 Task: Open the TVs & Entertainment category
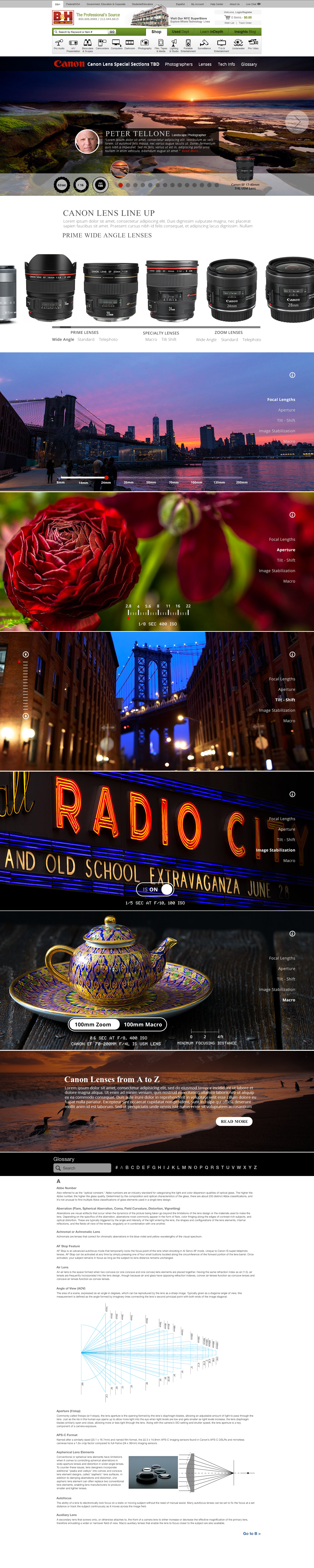[x=221, y=46]
